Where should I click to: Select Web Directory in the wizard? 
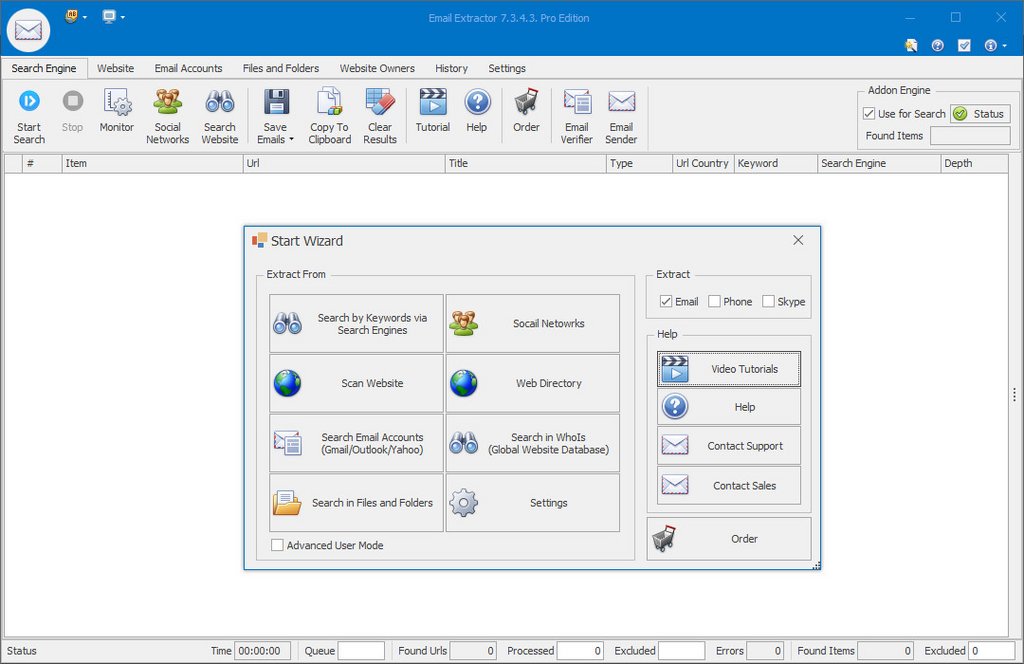click(x=533, y=383)
